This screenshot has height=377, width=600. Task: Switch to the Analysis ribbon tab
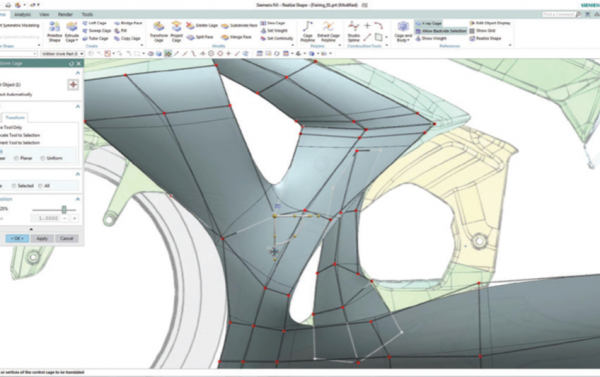tap(22, 15)
